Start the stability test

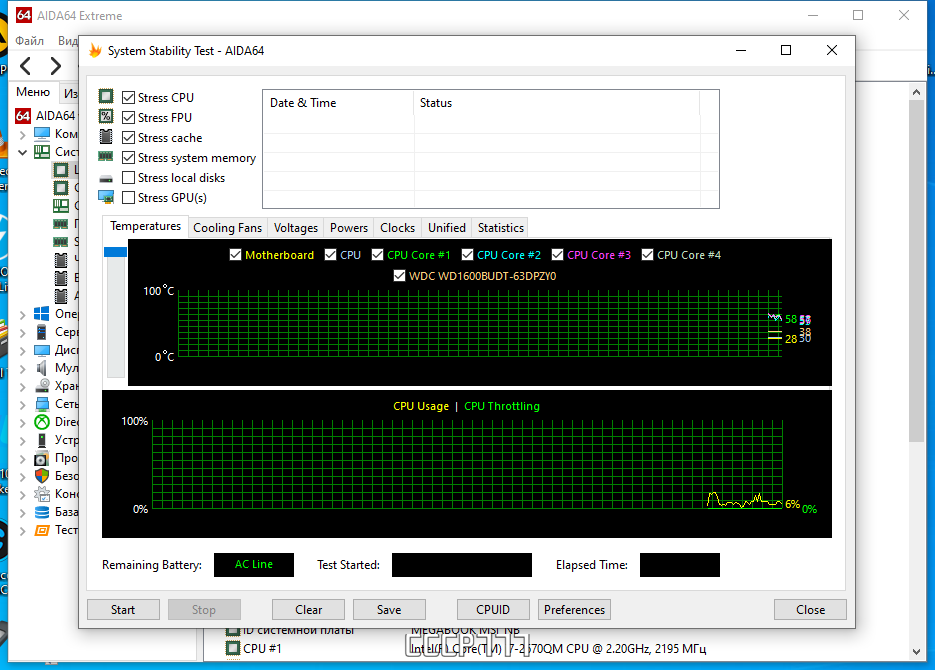[123, 610]
